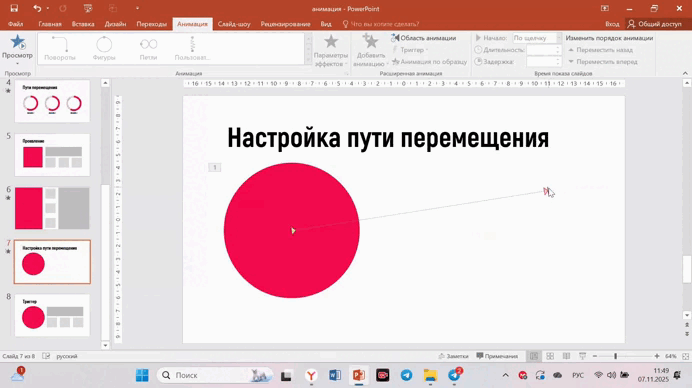
Task: Switch to the Главная tab
Action: (x=50, y=24)
